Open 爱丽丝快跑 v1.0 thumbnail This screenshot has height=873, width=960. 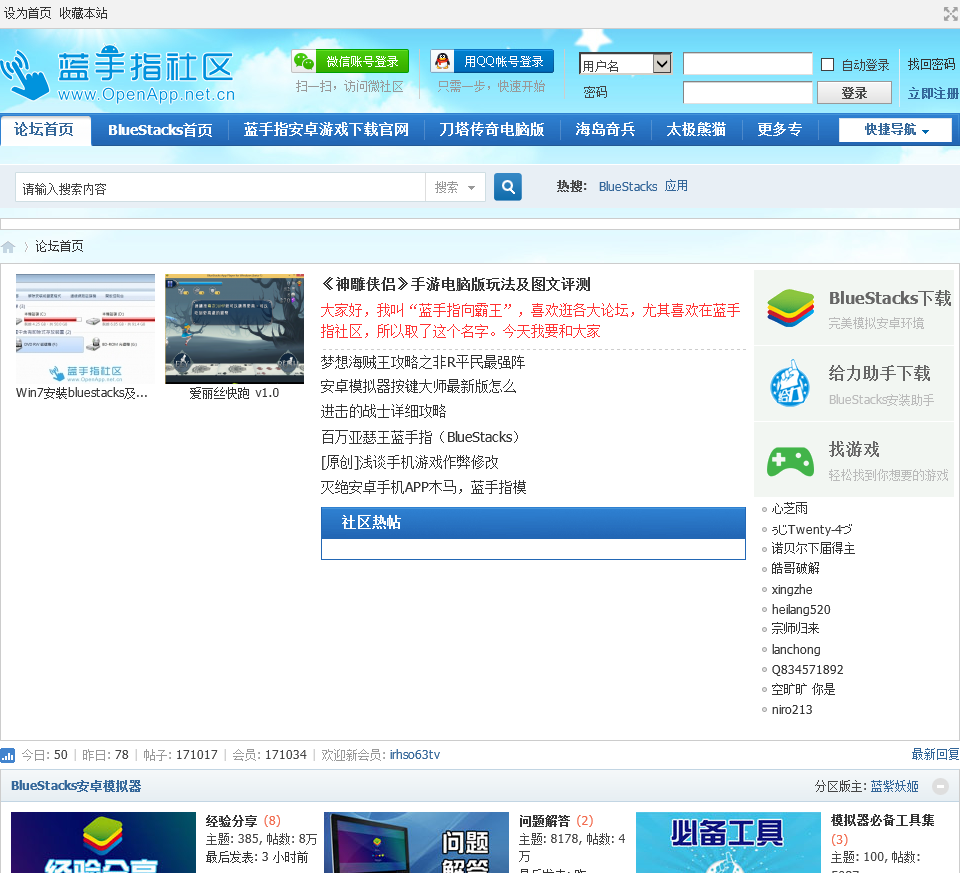[x=234, y=329]
